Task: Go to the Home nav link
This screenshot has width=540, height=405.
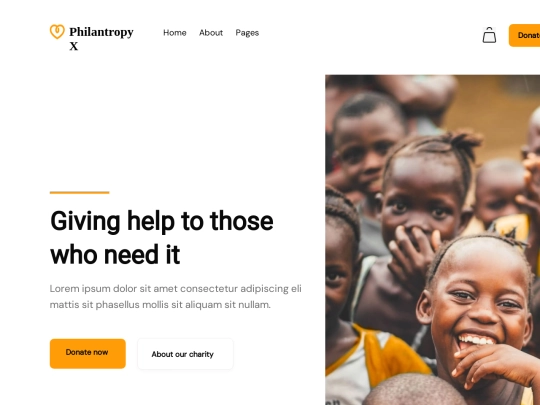Action: 175,33
